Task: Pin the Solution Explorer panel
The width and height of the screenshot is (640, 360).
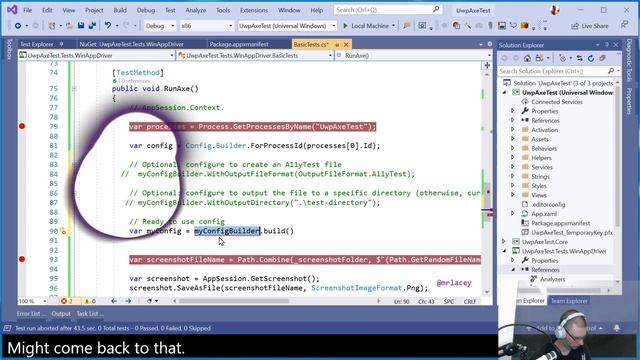Action: click(607, 45)
